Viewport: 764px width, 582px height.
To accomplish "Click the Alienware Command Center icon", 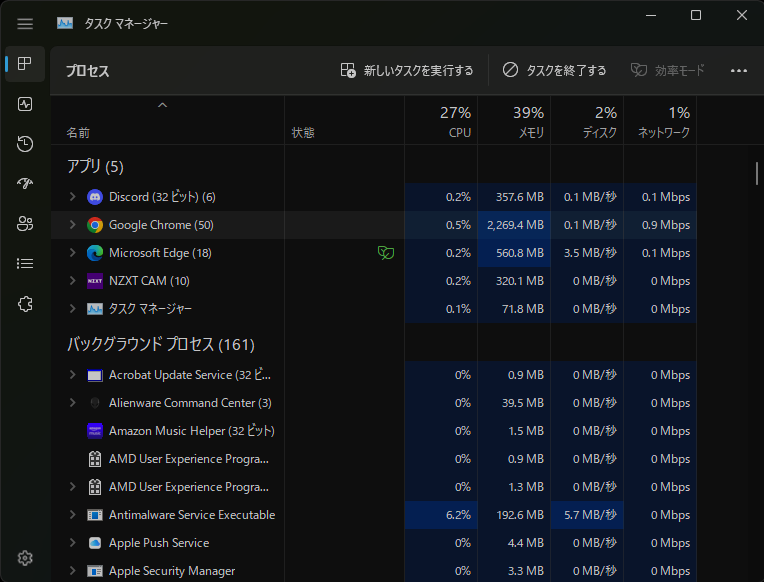I will coord(95,403).
